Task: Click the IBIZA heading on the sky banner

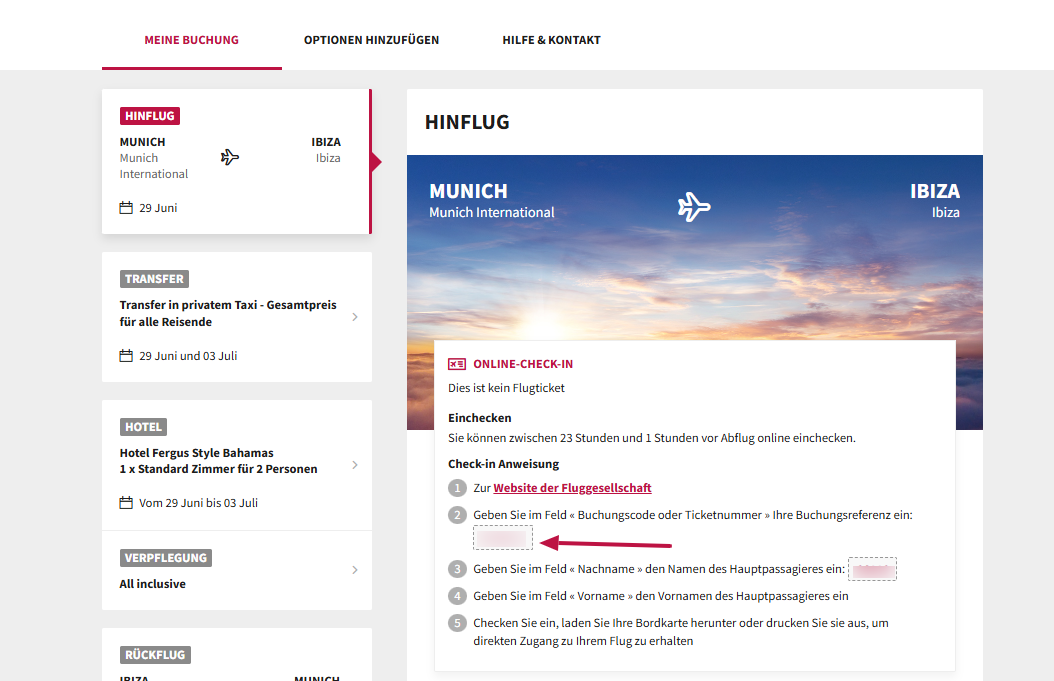Action: pyautogui.click(x=935, y=192)
